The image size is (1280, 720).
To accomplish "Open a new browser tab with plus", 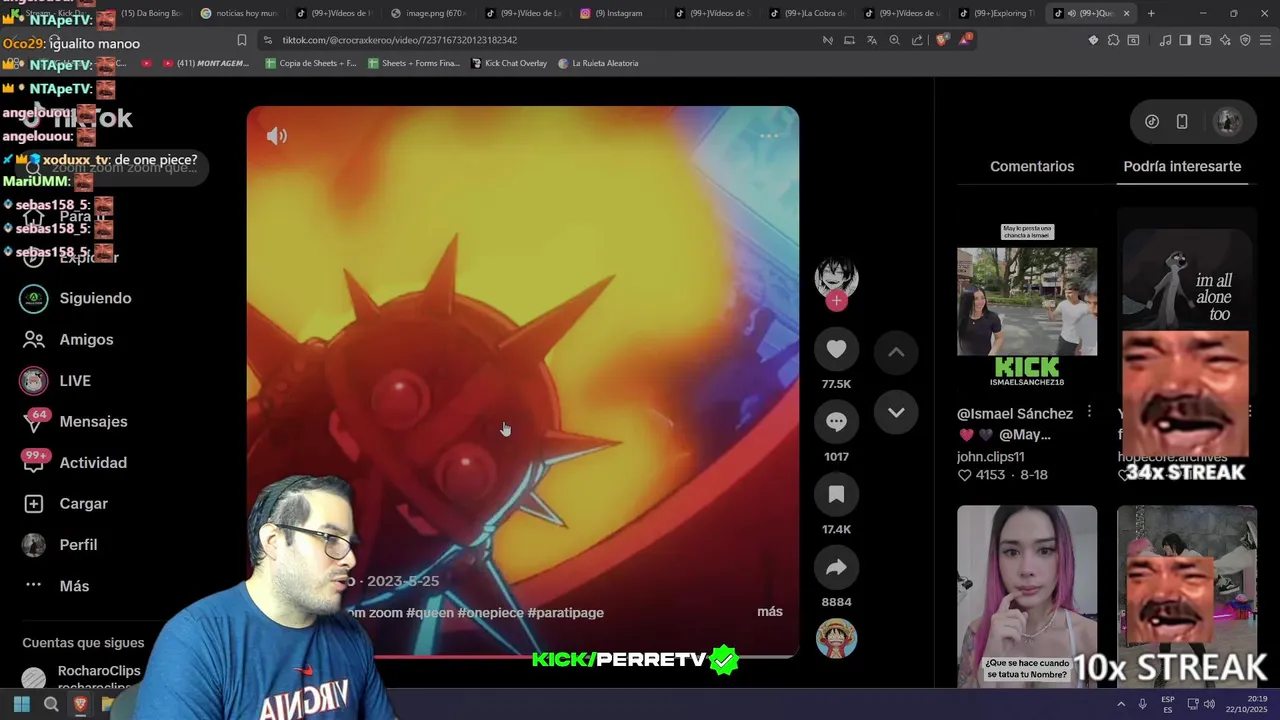I will point(1151,13).
